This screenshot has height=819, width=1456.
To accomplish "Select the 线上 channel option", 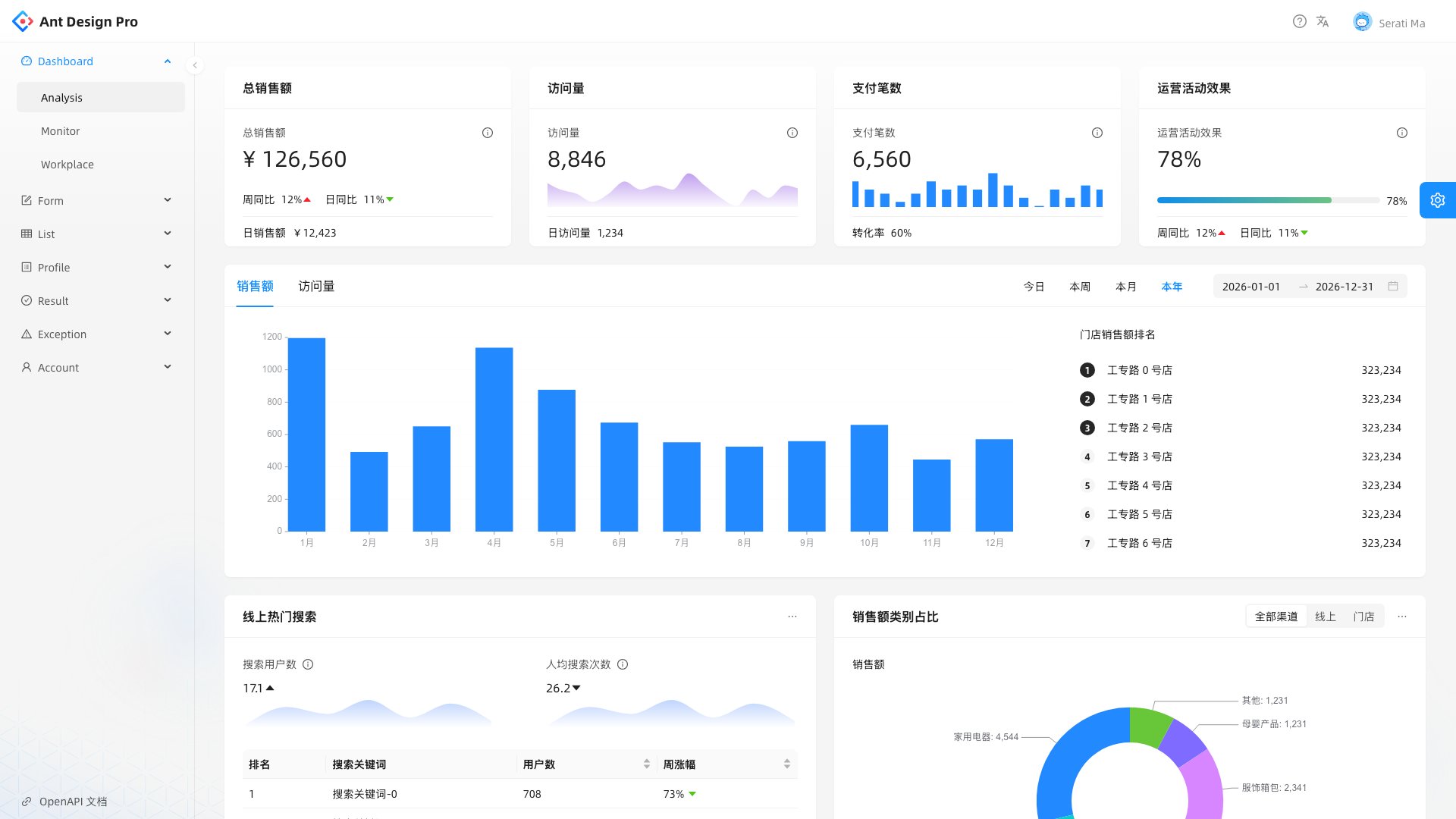I will click(x=1326, y=617).
